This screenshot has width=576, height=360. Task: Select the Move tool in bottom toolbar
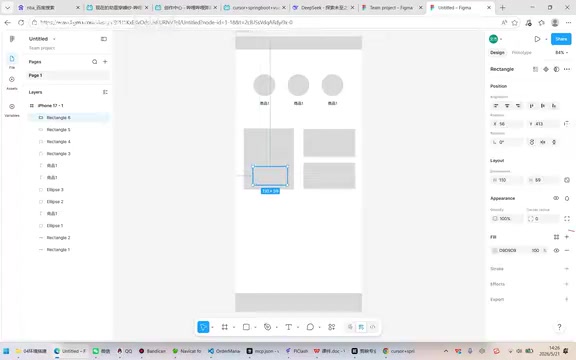pyautogui.click(x=203, y=327)
